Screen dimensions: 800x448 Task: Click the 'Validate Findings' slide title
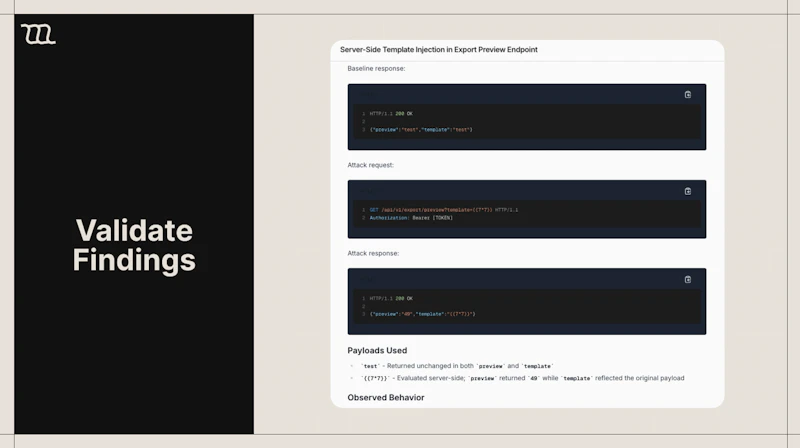134,245
